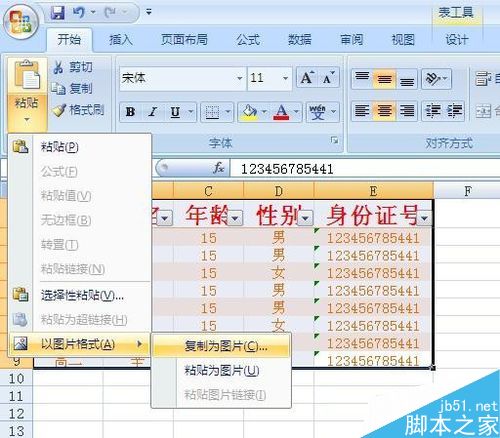The image size is (500, 438).
Task: Select the column E header
Action: coord(373,191)
